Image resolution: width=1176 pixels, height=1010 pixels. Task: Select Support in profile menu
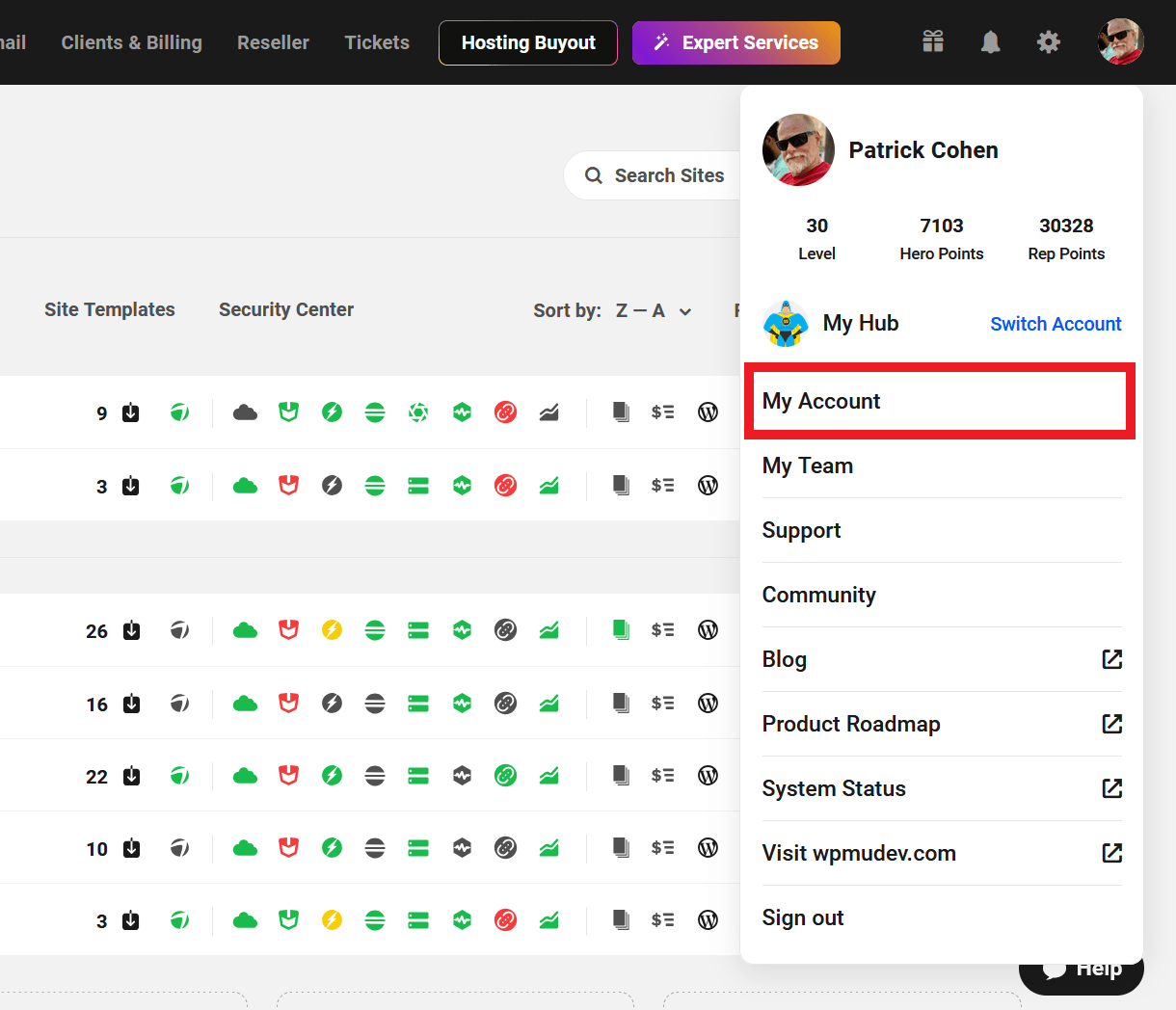pyautogui.click(x=942, y=530)
